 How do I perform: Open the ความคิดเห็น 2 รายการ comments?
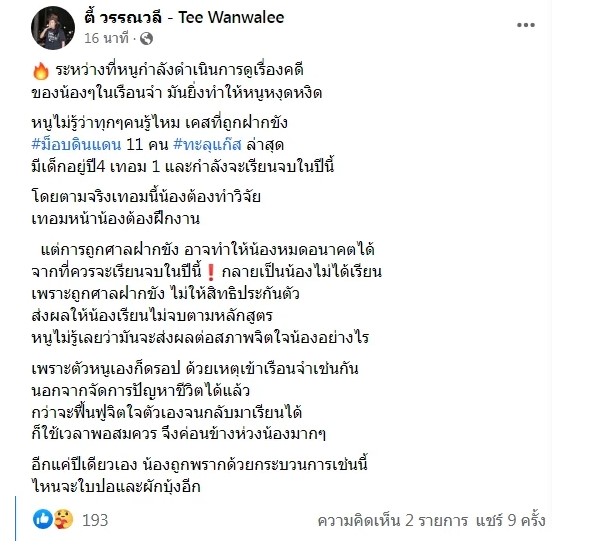[393, 520]
